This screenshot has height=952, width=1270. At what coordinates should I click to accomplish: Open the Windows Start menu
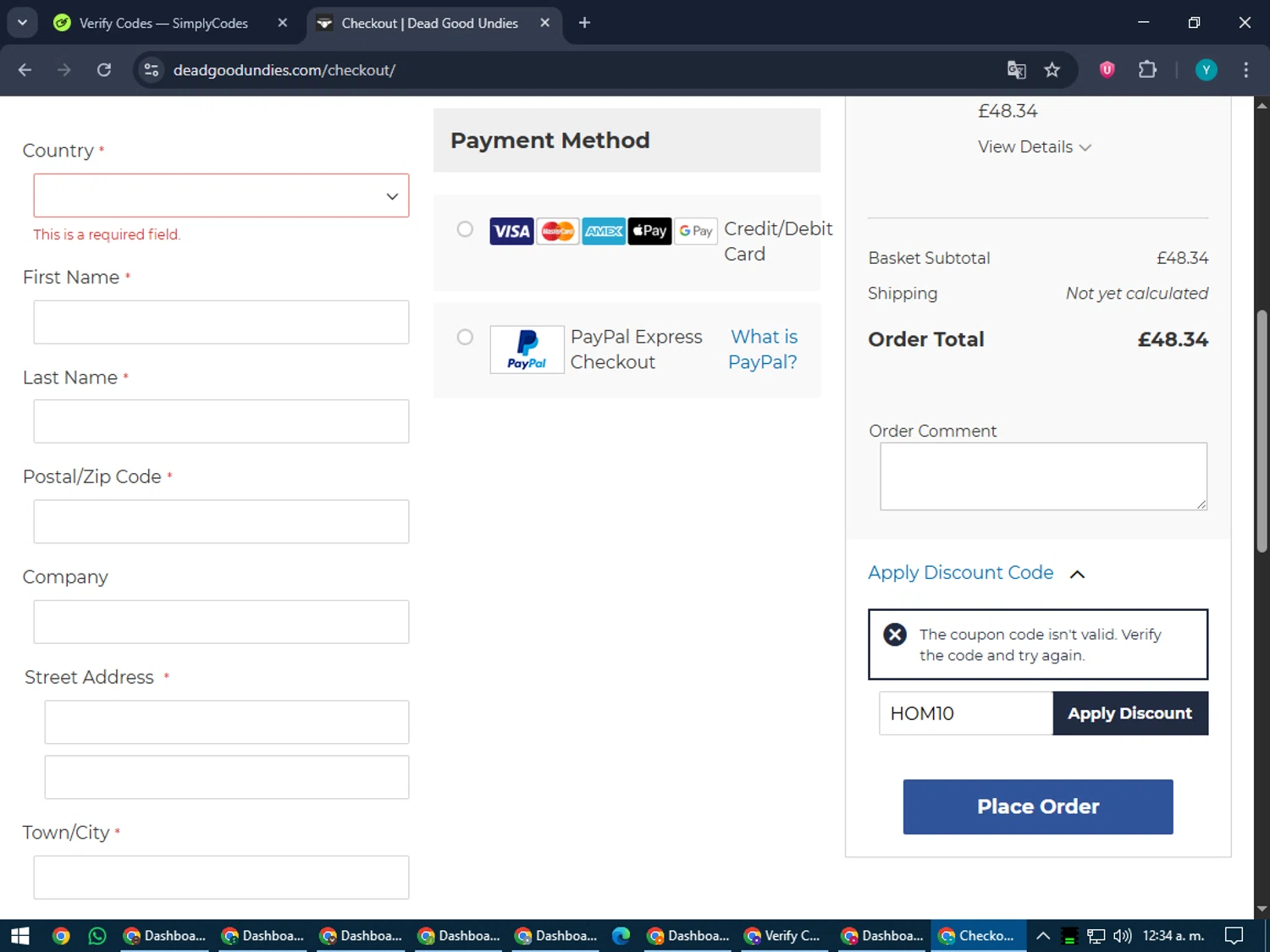point(20,936)
